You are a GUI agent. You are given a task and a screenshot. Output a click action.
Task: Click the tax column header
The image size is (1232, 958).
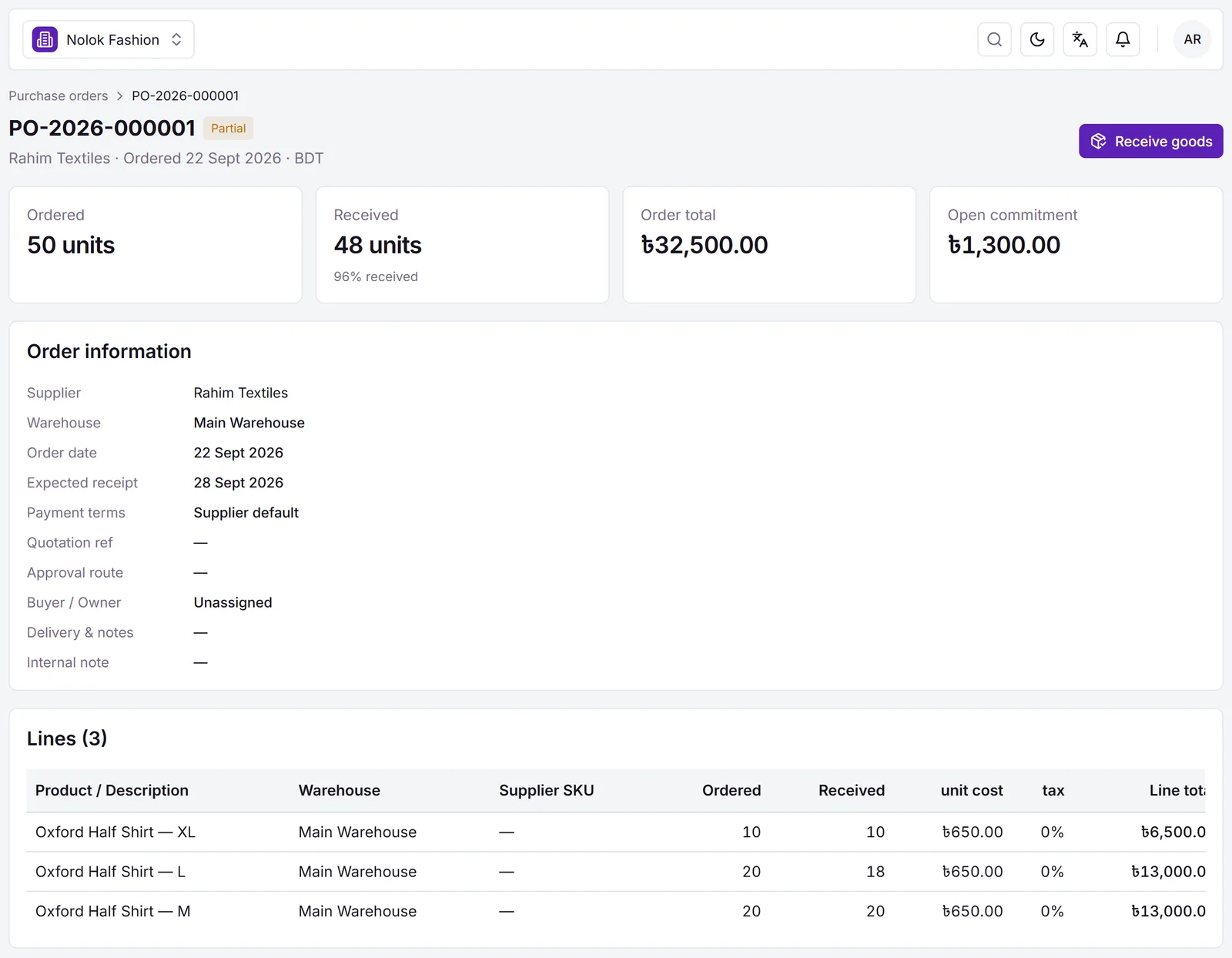click(1053, 790)
